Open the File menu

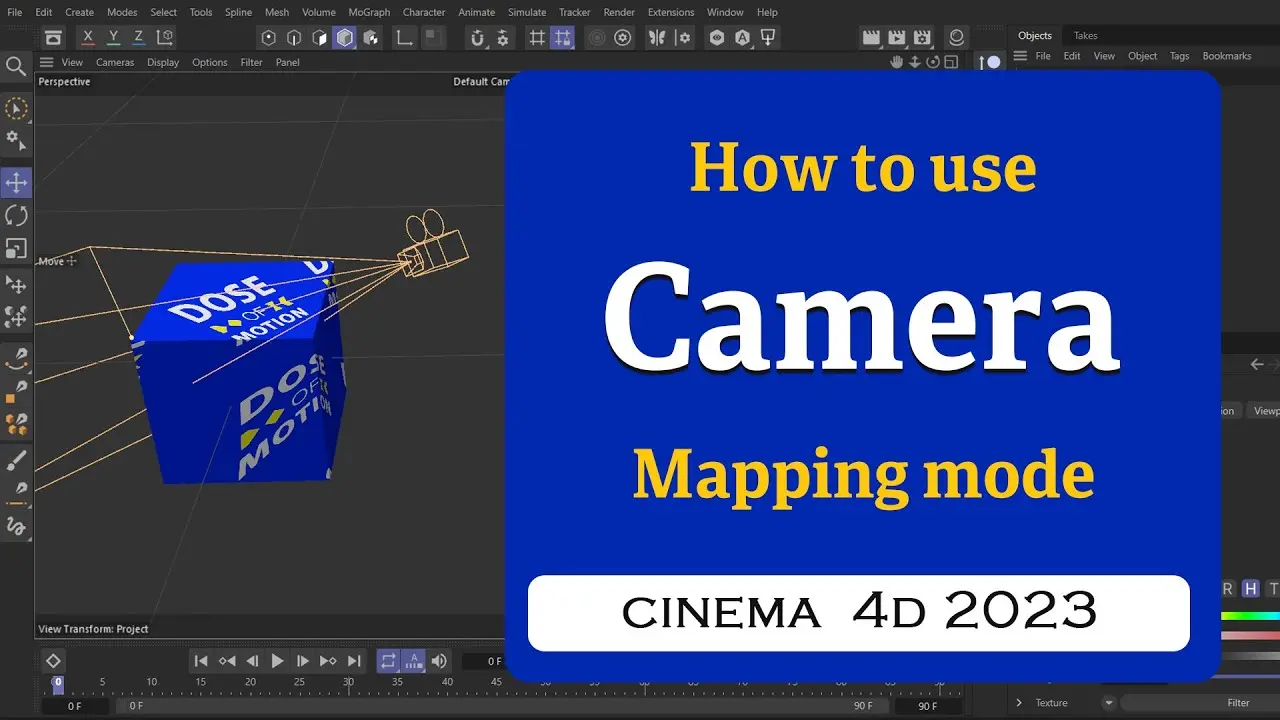(15, 12)
